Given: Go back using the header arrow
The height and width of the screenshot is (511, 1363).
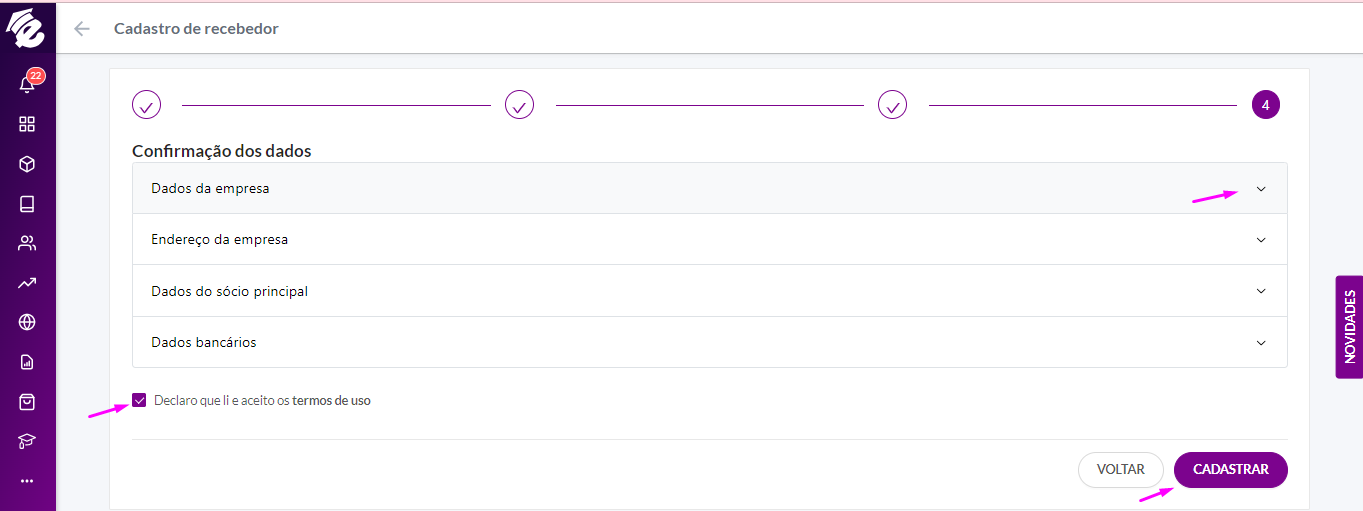Looking at the screenshot, I should [82, 29].
